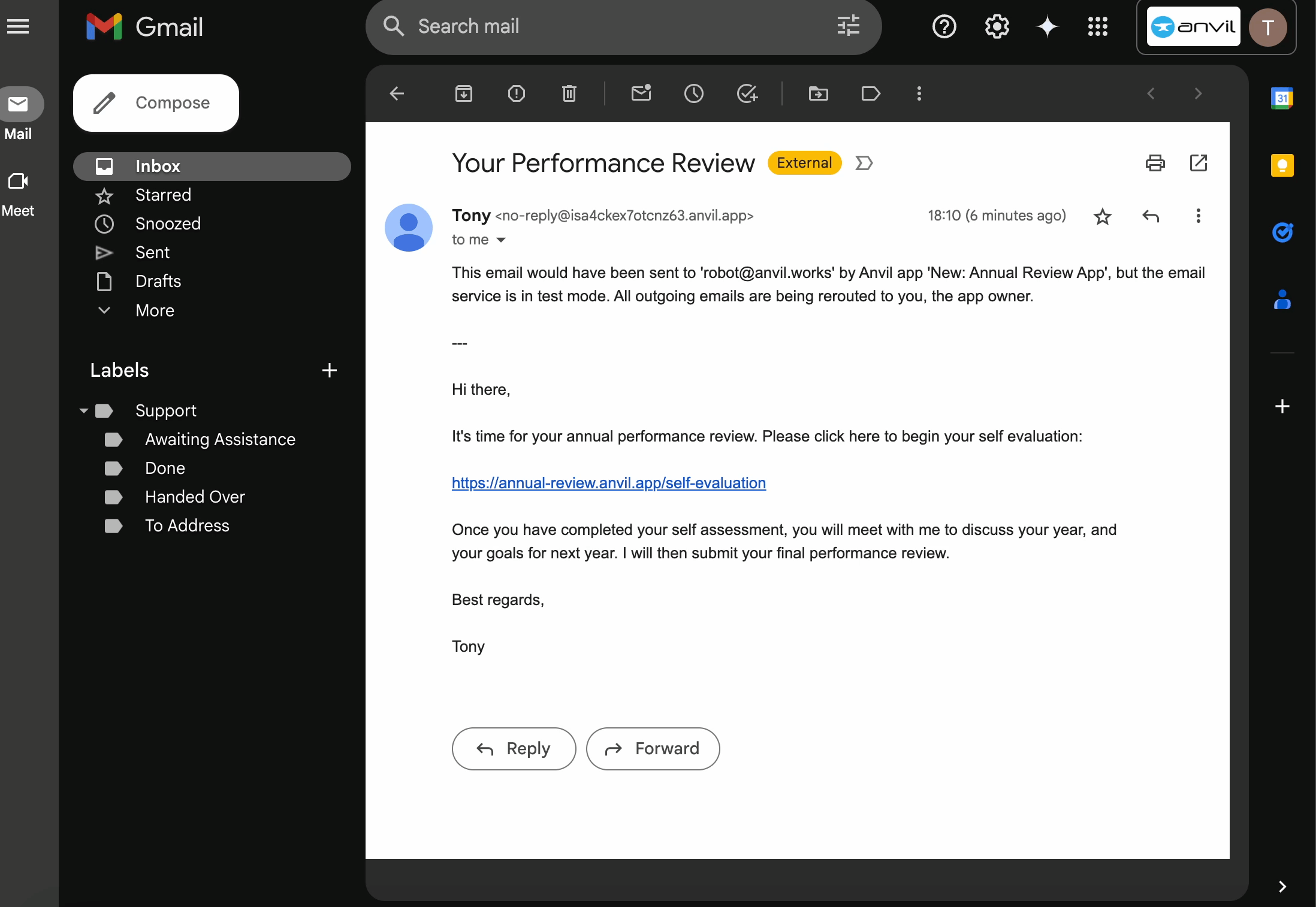Collapse the Support label tree
Viewport: 1316px width, 907px height.
pos(84,411)
